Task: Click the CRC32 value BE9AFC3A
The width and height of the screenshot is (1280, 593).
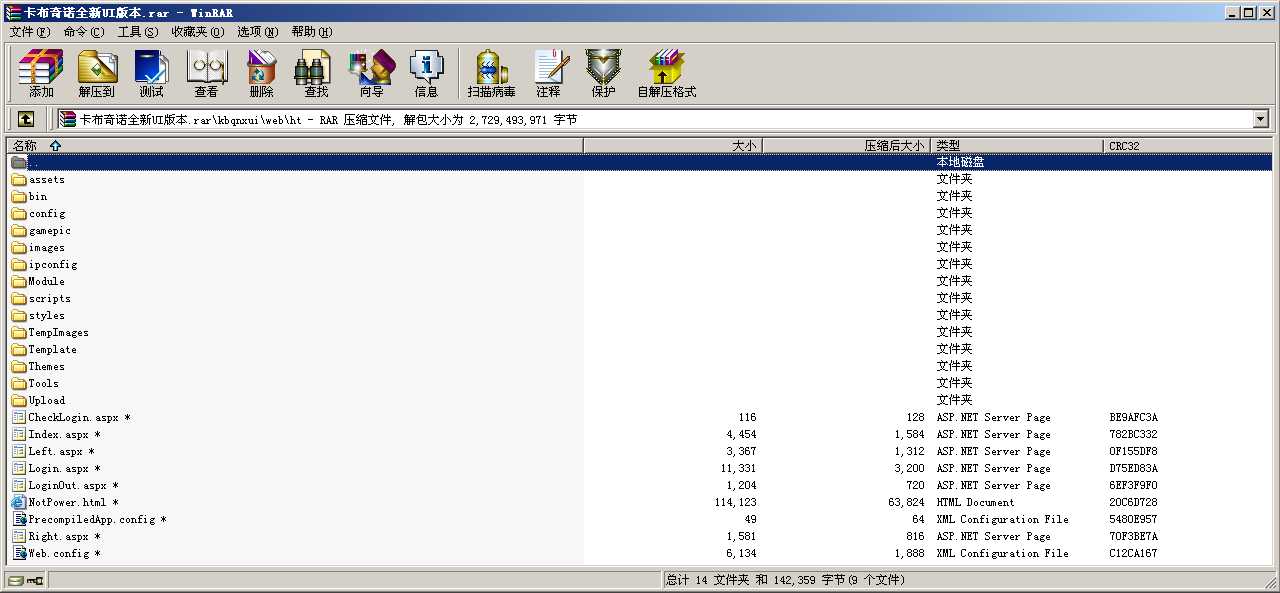Action: 1133,417
